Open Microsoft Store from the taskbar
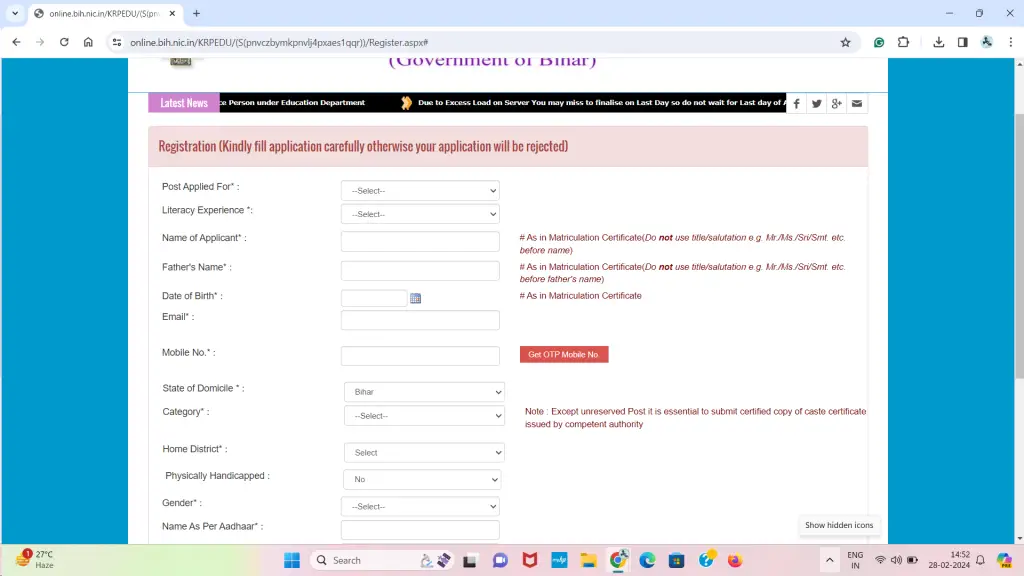 coord(677,560)
